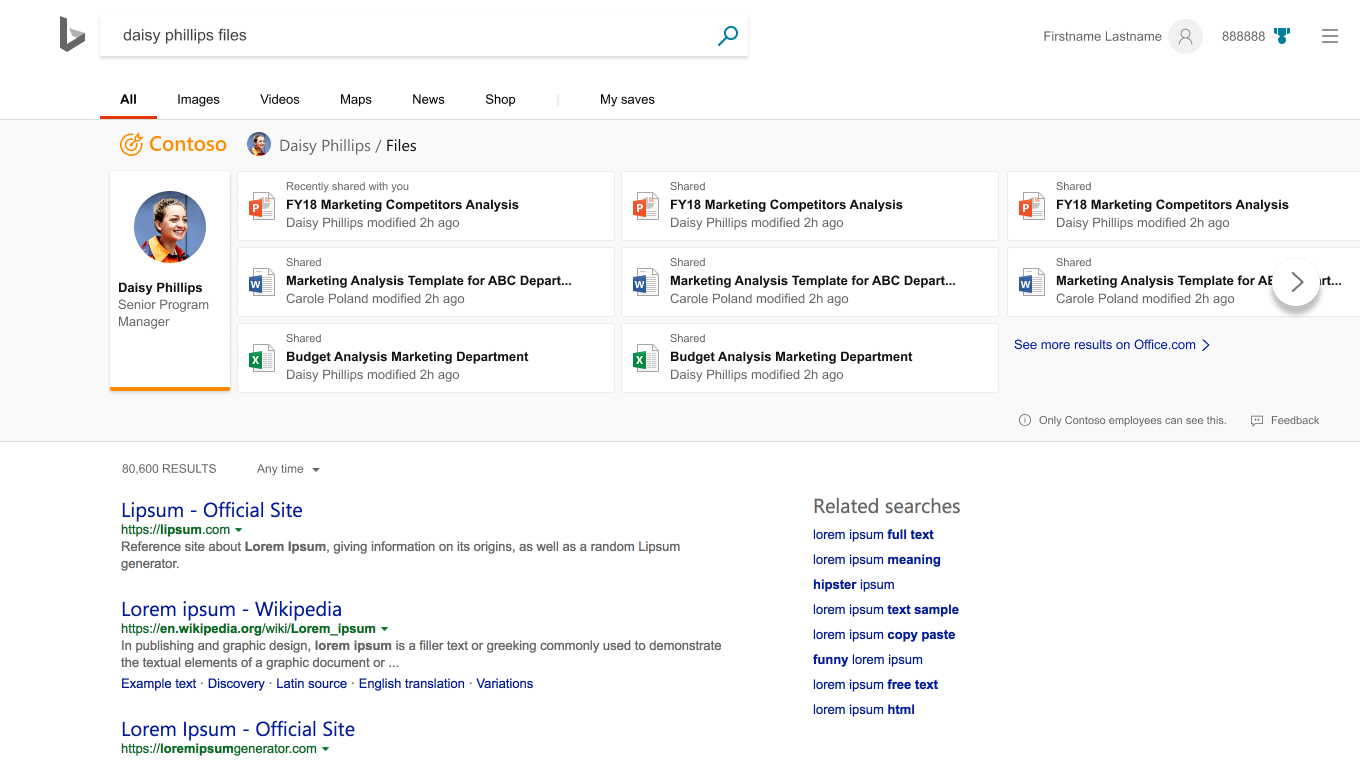Open the News tab
The width and height of the screenshot is (1360, 760).
[x=428, y=100]
